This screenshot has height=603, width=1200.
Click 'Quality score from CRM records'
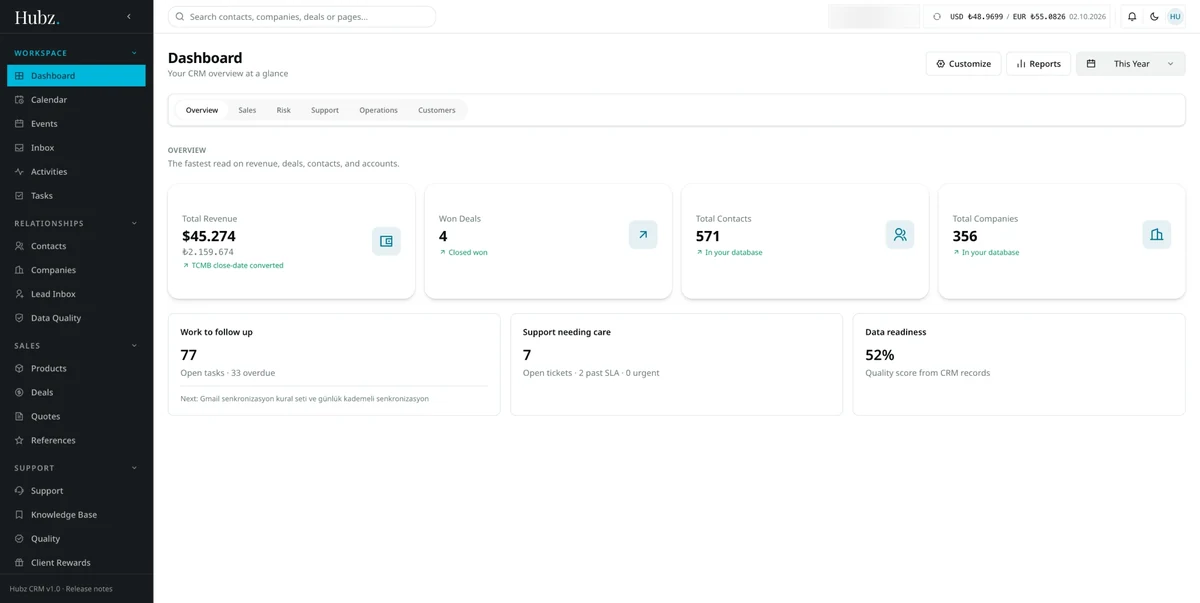pyautogui.click(x=928, y=373)
